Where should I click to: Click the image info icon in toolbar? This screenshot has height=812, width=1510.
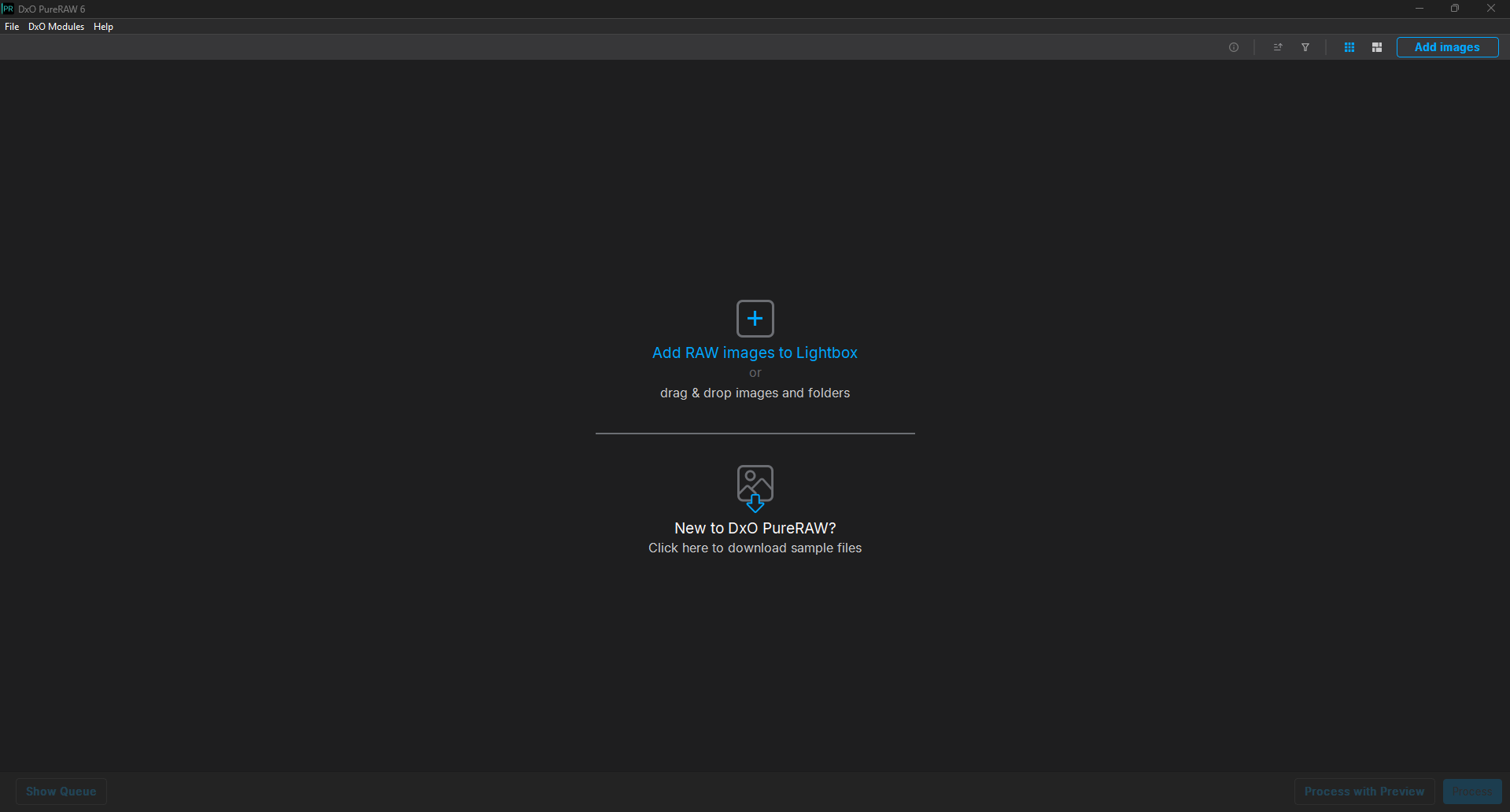click(x=1234, y=47)
